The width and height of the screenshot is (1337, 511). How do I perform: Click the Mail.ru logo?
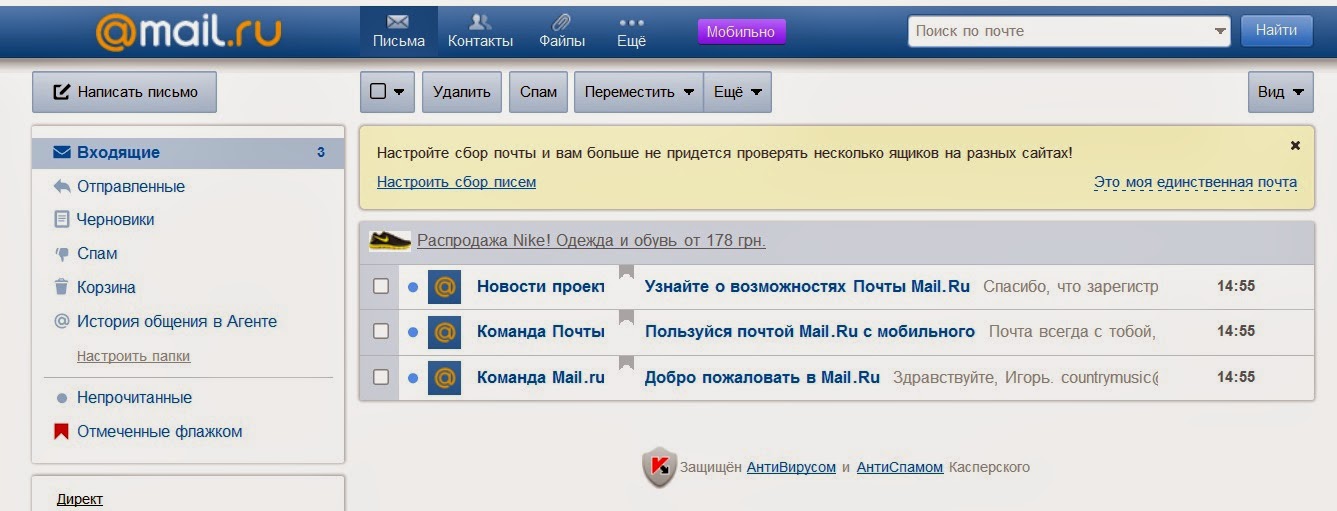click(188, 32)
